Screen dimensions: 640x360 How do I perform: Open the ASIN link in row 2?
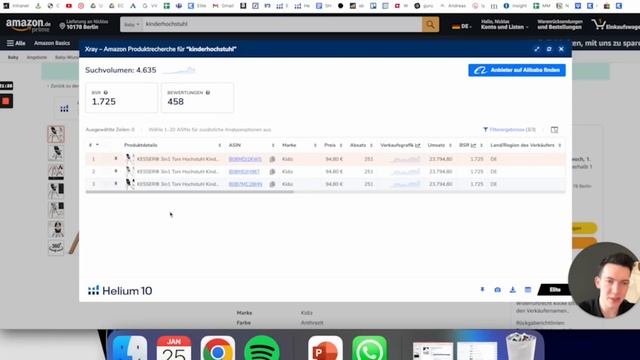tap(244, 172)
